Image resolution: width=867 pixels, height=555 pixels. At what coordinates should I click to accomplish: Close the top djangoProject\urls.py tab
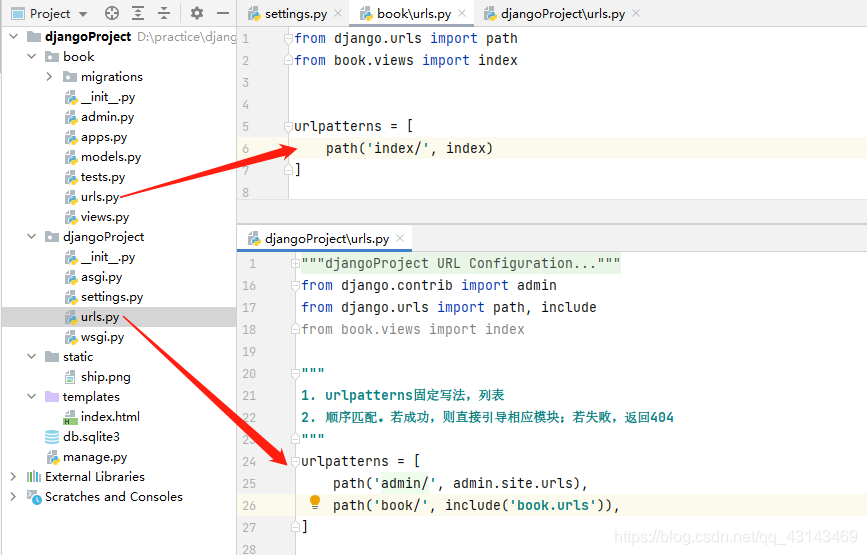tap(636, 13)
